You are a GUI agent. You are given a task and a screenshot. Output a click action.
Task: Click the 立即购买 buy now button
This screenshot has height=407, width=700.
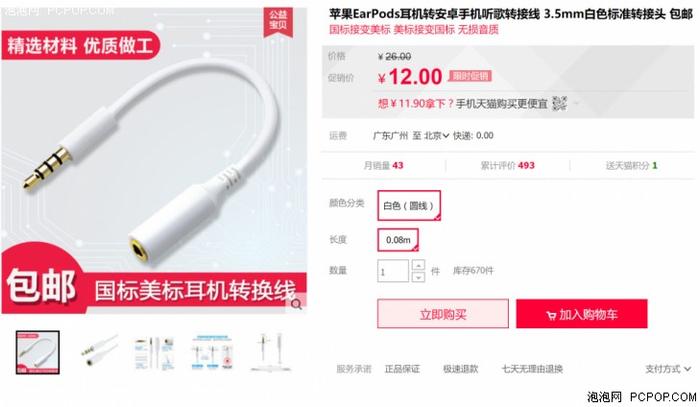coord(443,314)
